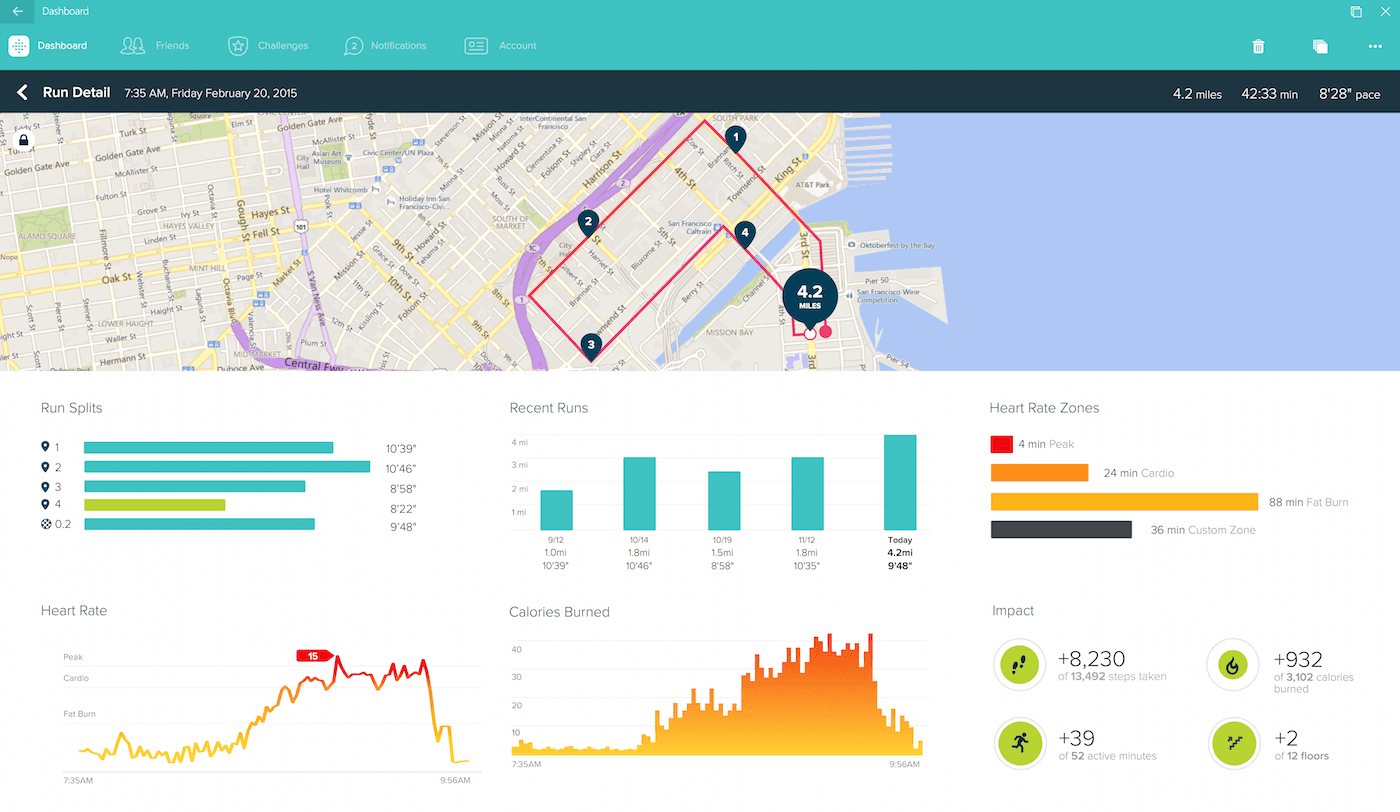
Task: Open the Challenges star icon
Action: point(238,46)
